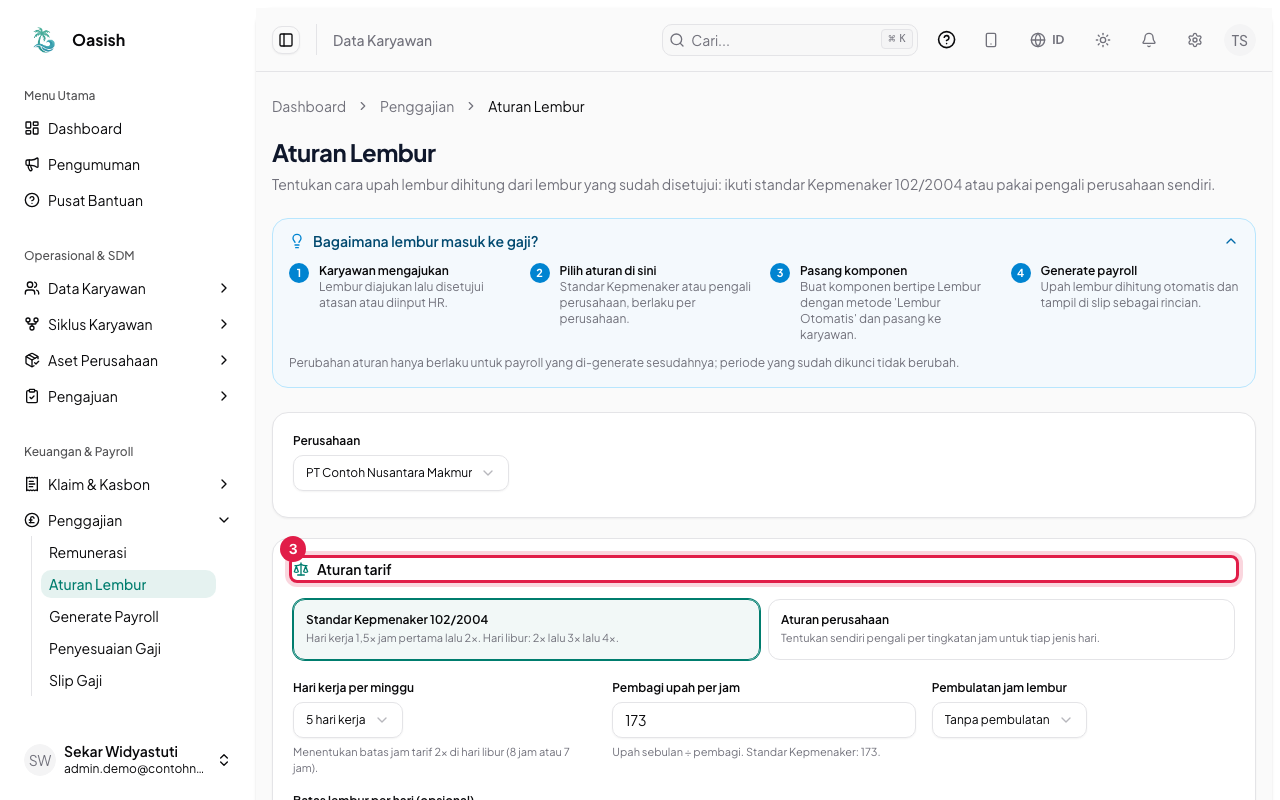Collapse the Penggajian sidebar menu

224,520
